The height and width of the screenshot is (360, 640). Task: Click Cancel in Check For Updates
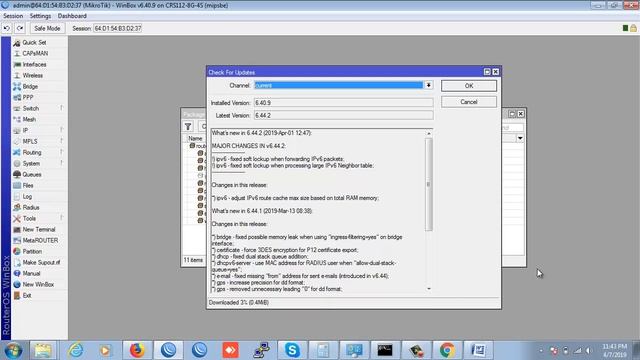click(469, 102)
